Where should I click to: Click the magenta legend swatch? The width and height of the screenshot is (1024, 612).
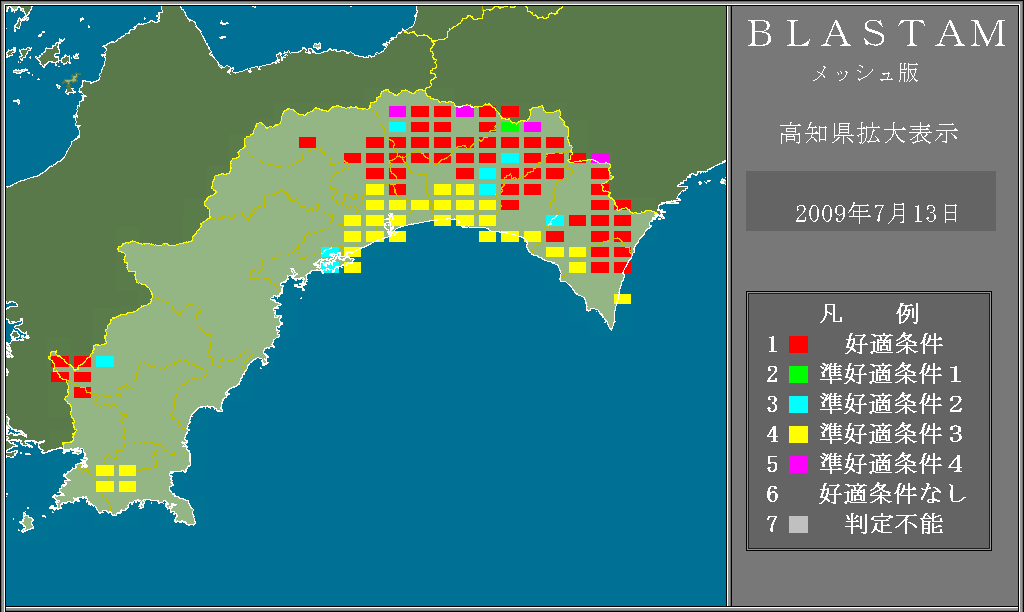pos(798,464)
